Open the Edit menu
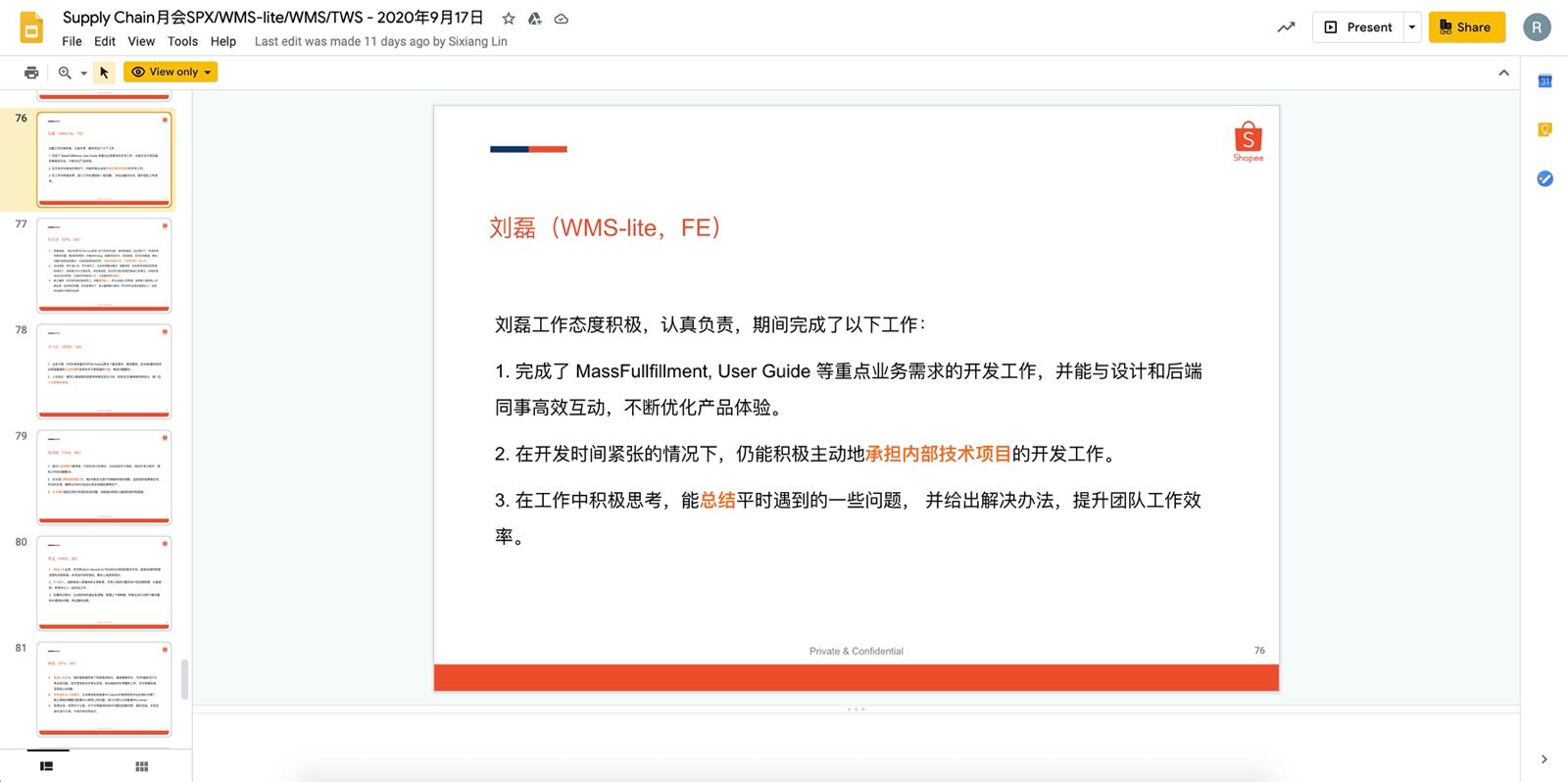 point(105,41)
